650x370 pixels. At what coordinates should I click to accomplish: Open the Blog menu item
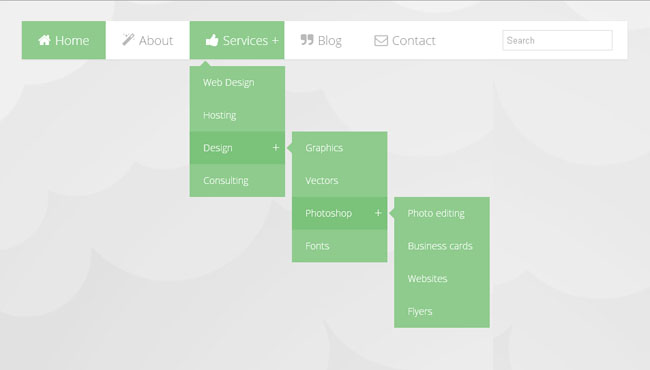(321, 40)
